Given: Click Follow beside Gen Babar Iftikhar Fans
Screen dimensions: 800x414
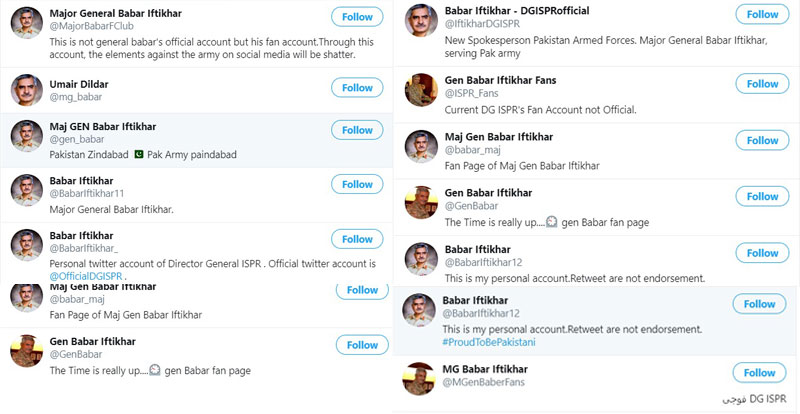Looking at the screenshot, I should [762, 84].
